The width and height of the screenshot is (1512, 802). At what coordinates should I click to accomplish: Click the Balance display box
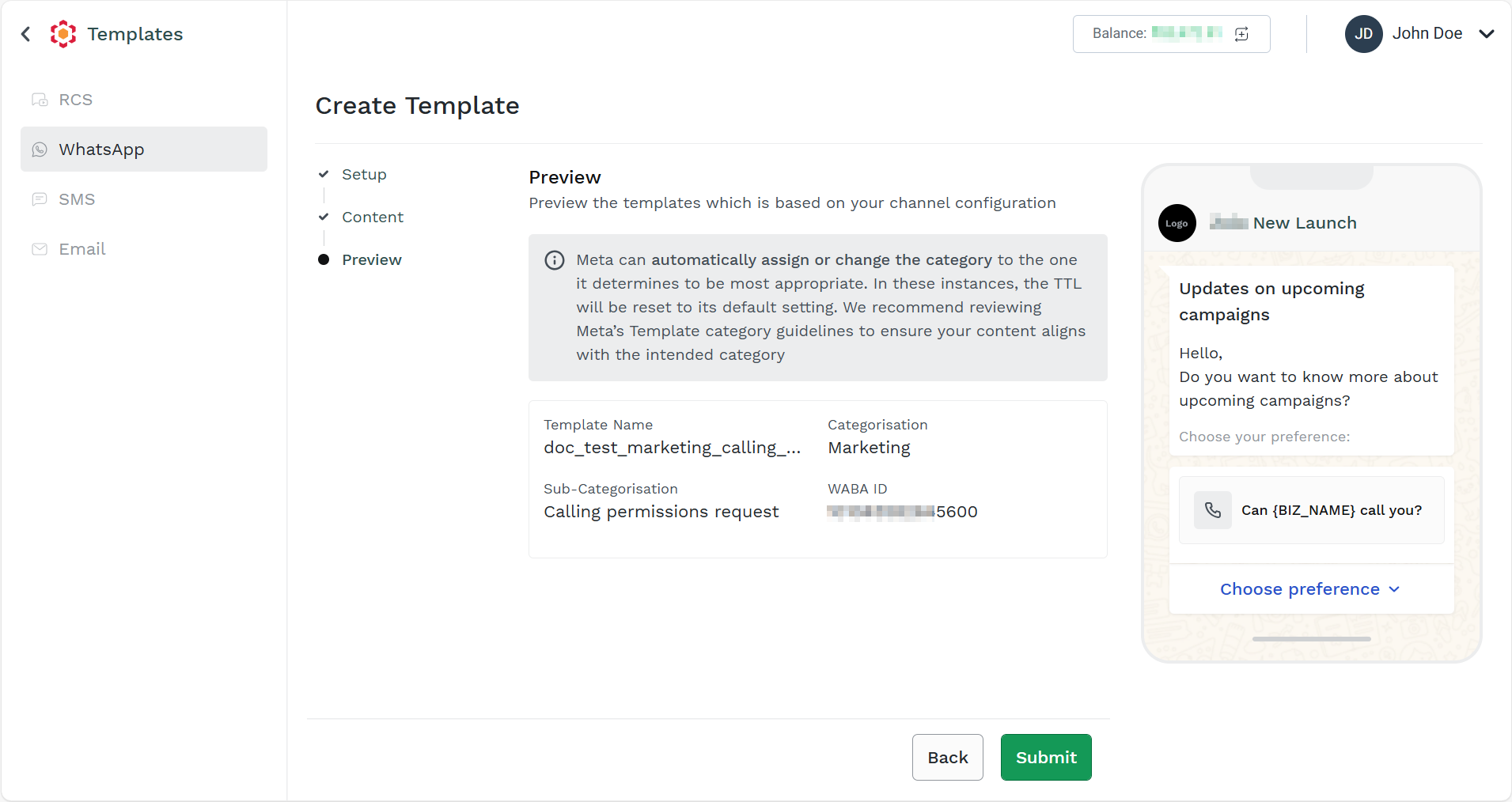point(1171,34)
